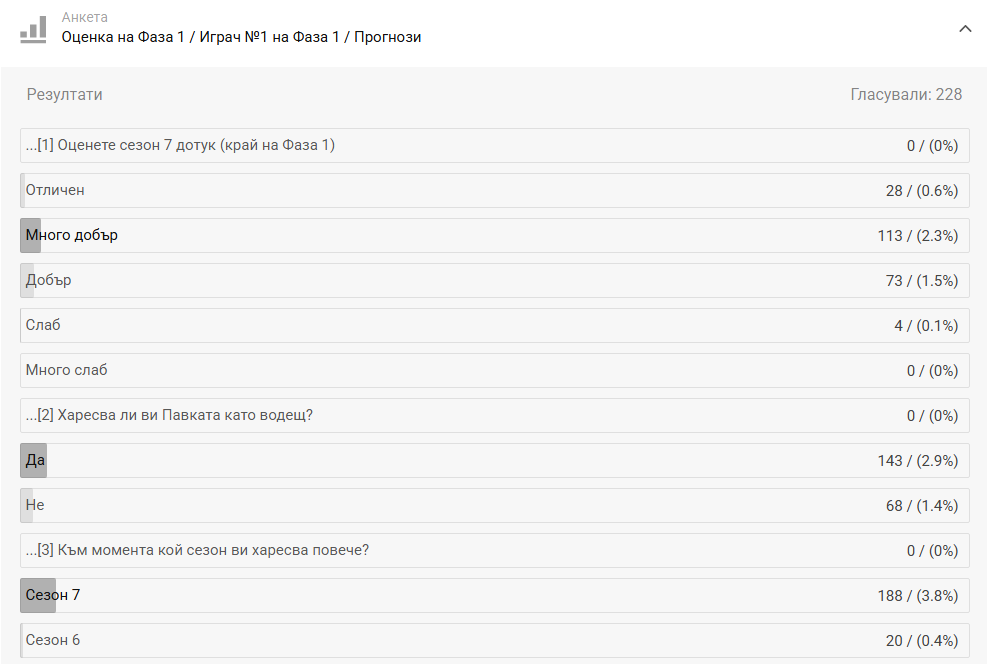Image resolution: width=987 pixels, height=664 pixels.
Task: Open the poll header title text
Action: 241,37
